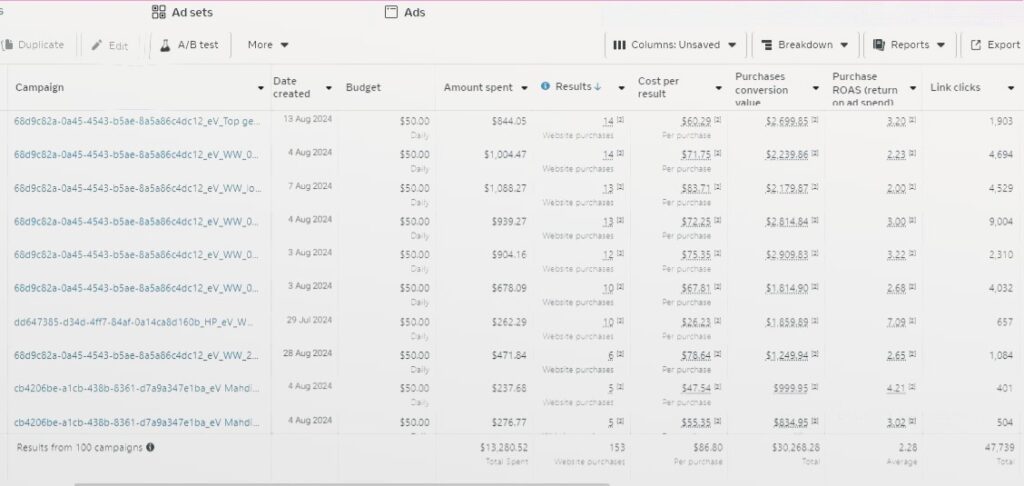Click the info icon beside Results header
The image size is (1024, 486).
pyautogui.click(x=545, y=87)
